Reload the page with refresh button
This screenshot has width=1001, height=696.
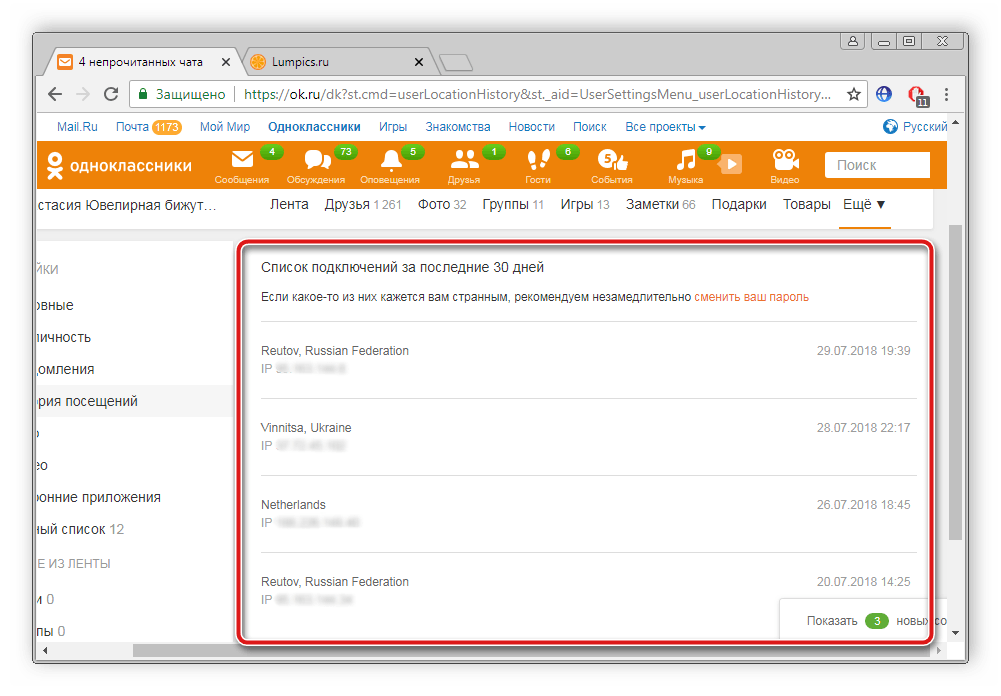click(x=111, y=95)
